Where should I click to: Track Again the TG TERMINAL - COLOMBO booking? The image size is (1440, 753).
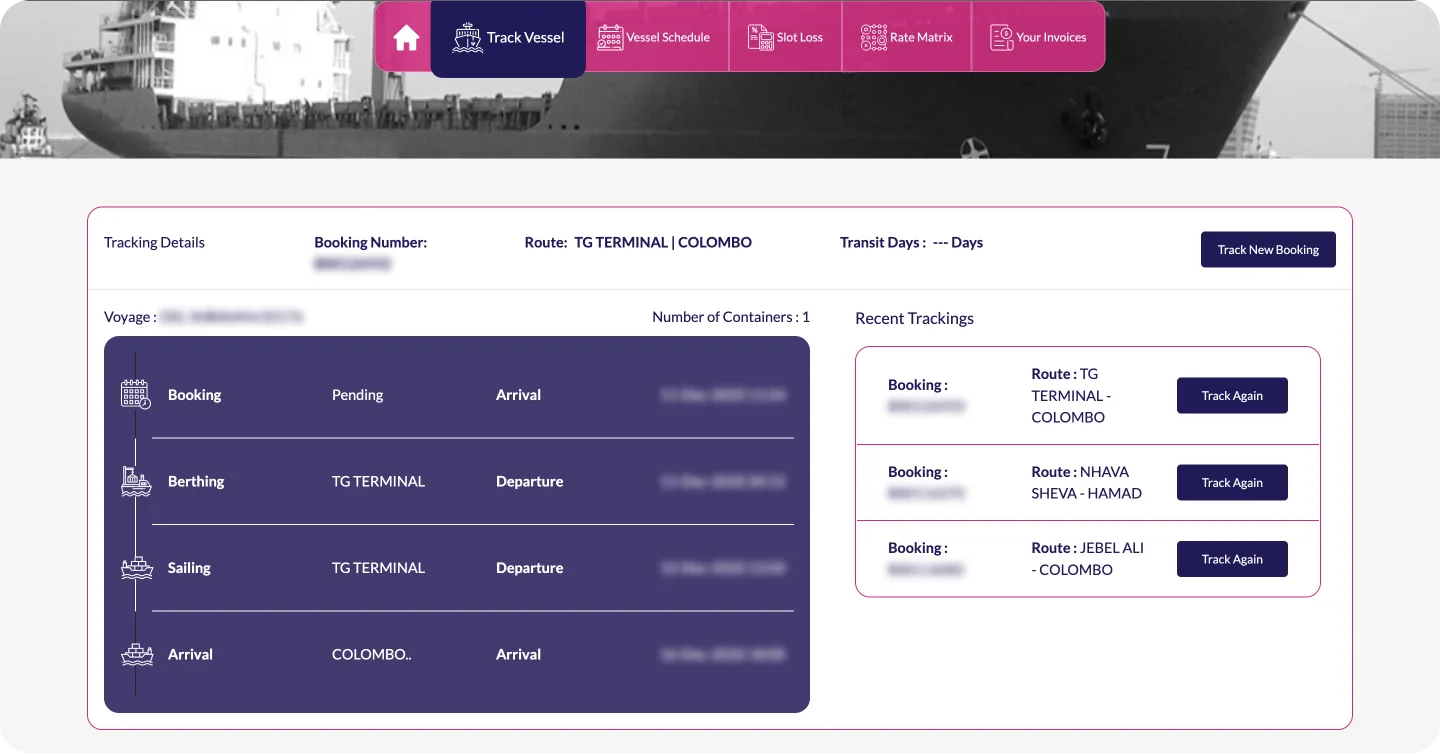pyautogui.click(x=1232, y=396)
